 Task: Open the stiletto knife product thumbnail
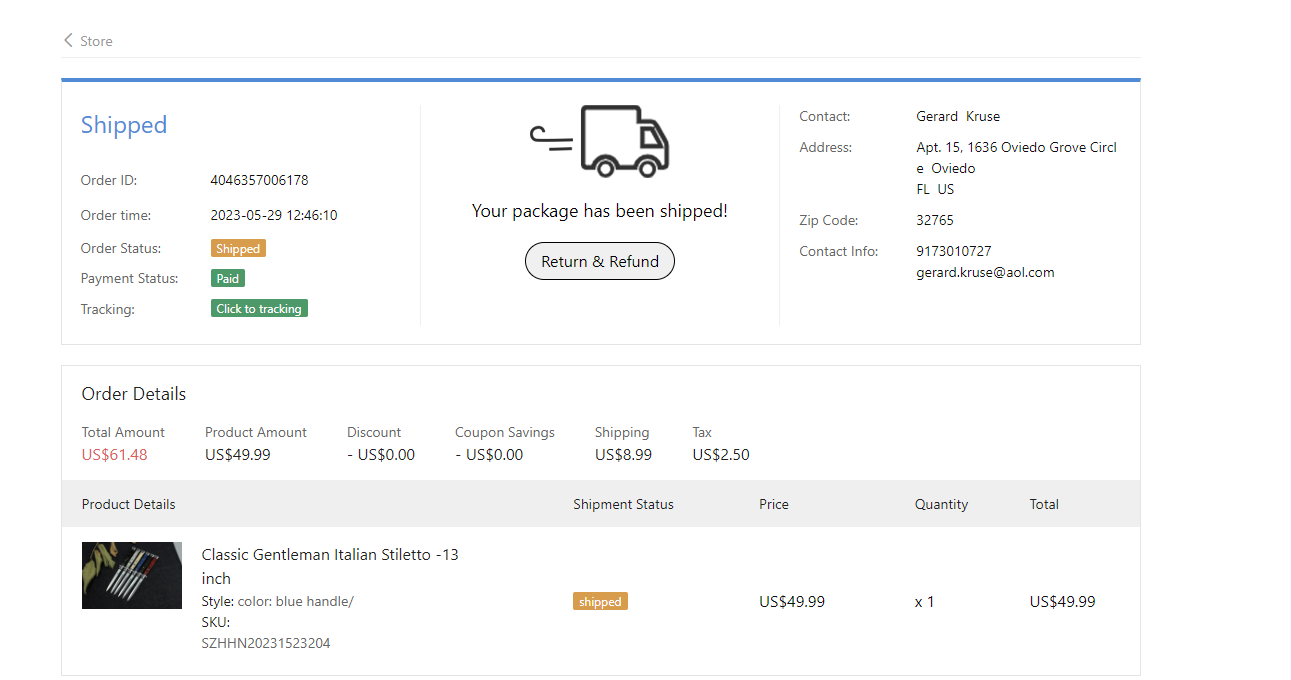pos(132,576)
